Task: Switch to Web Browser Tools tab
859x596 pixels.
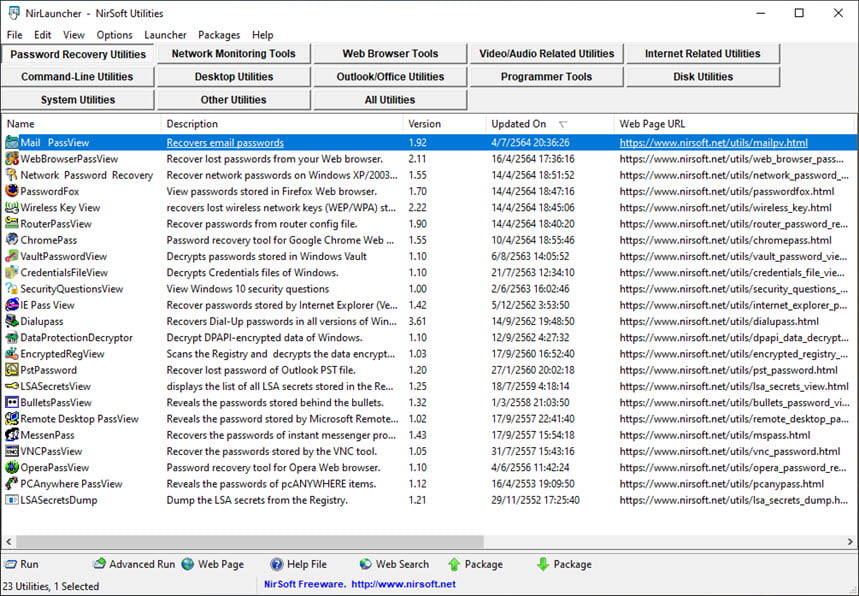Action: pyautogui.click(x=390, y=54)
